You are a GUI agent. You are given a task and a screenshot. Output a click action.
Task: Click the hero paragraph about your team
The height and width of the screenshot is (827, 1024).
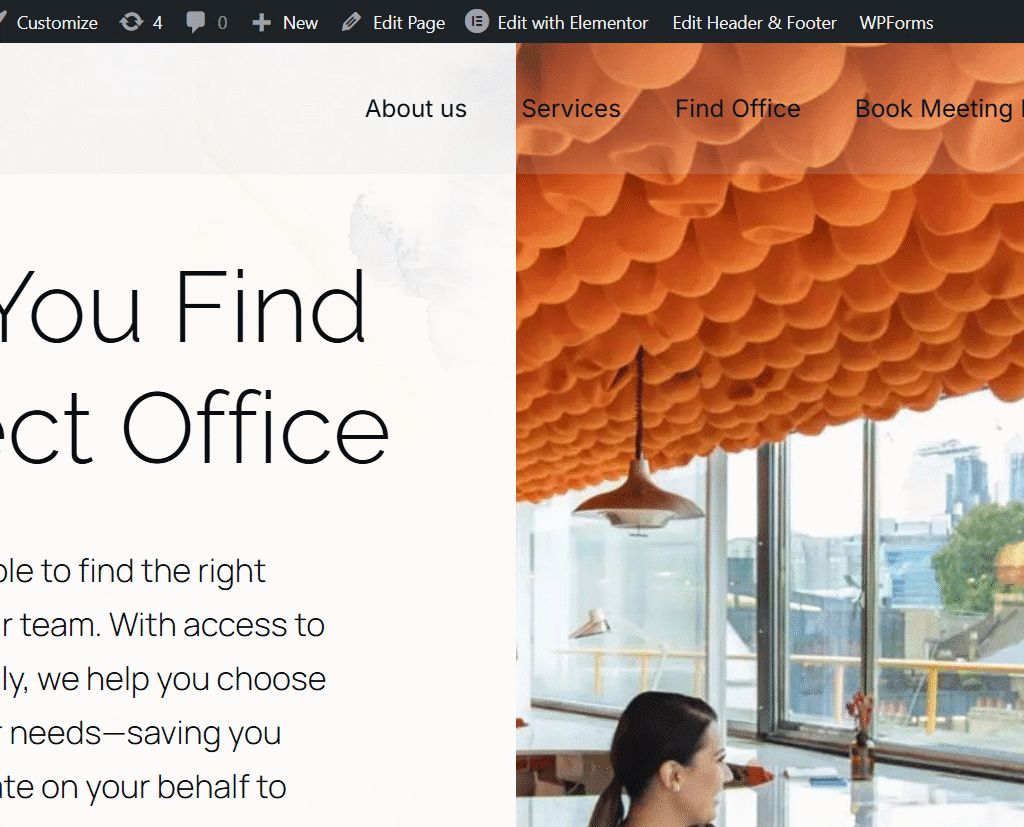click(x=163, y=679)
